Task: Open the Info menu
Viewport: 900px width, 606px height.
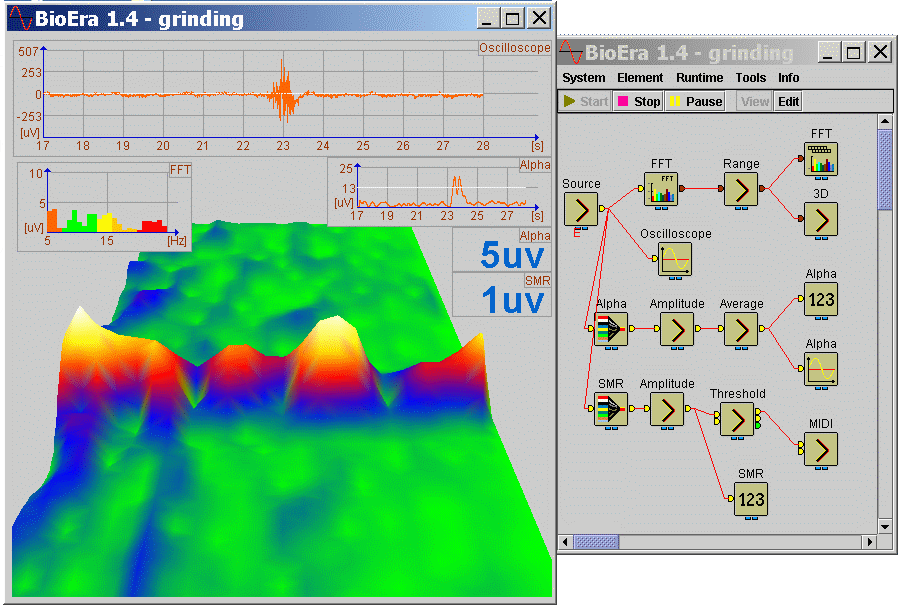Action: point(788,77)
